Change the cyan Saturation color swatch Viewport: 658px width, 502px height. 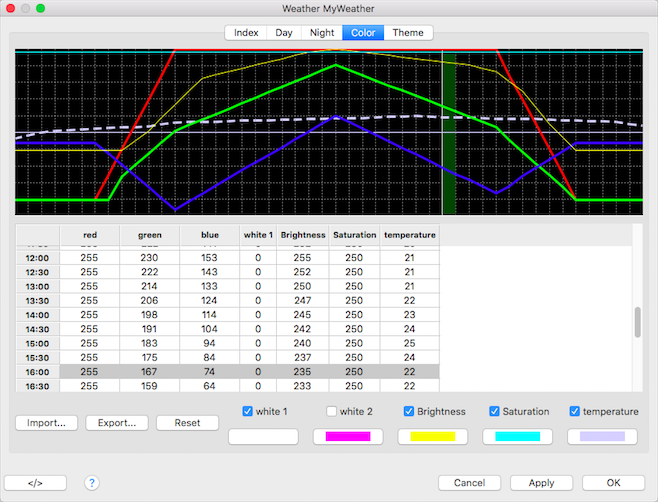click(518, 437)
